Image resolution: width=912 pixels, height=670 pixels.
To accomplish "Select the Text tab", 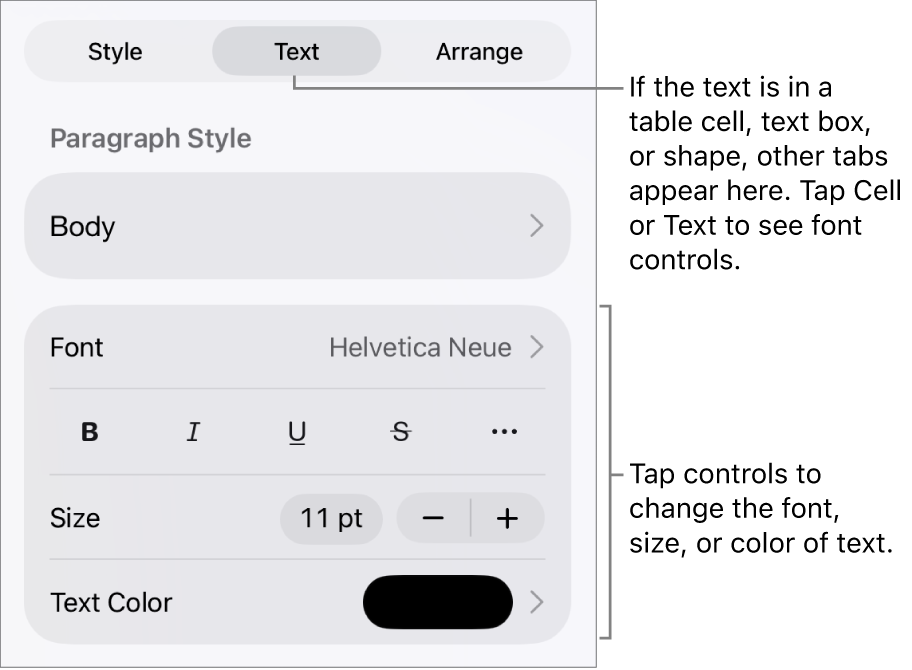I will (x=296, y=51).
